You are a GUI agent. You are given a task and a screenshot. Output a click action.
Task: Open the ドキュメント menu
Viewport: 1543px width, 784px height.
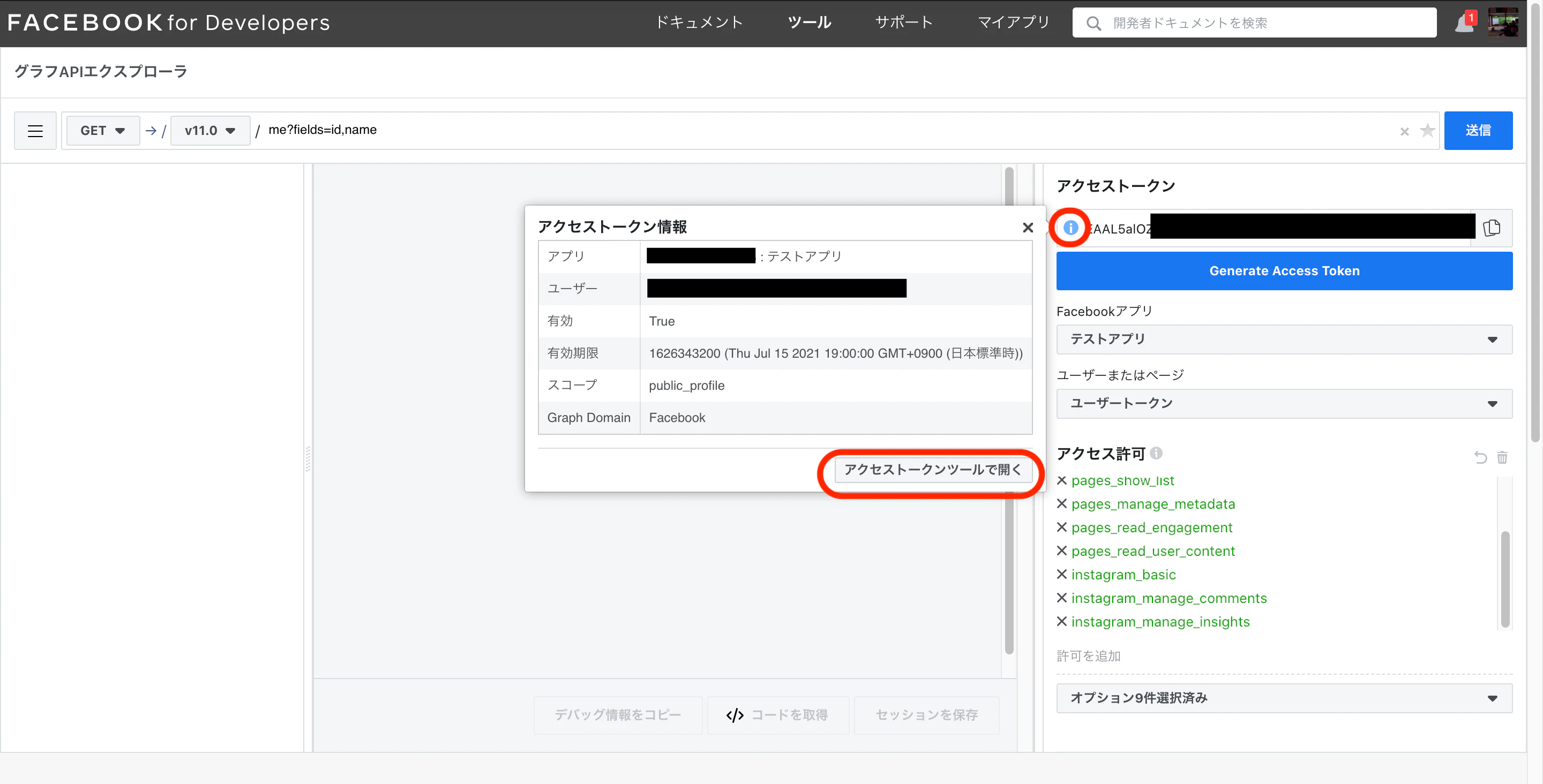tap(699, 22)
